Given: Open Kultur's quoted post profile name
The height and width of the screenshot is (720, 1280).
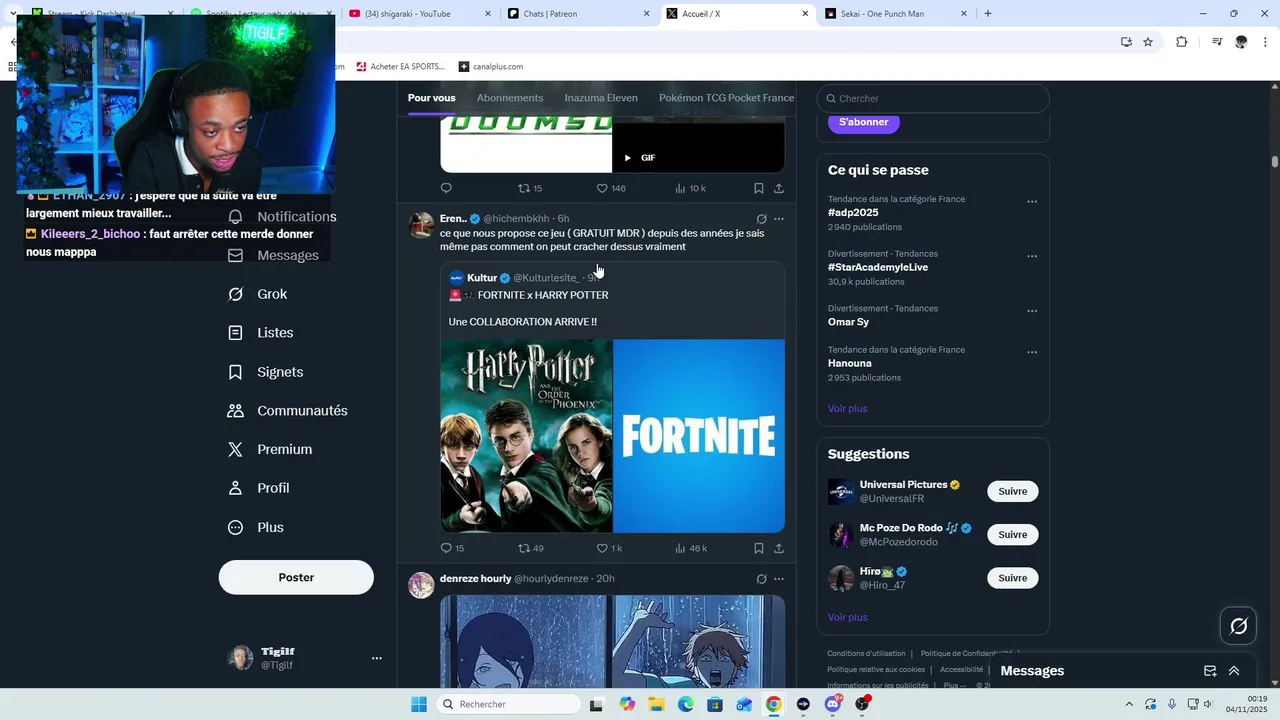Looking at the screenshot, I should 482,278.
